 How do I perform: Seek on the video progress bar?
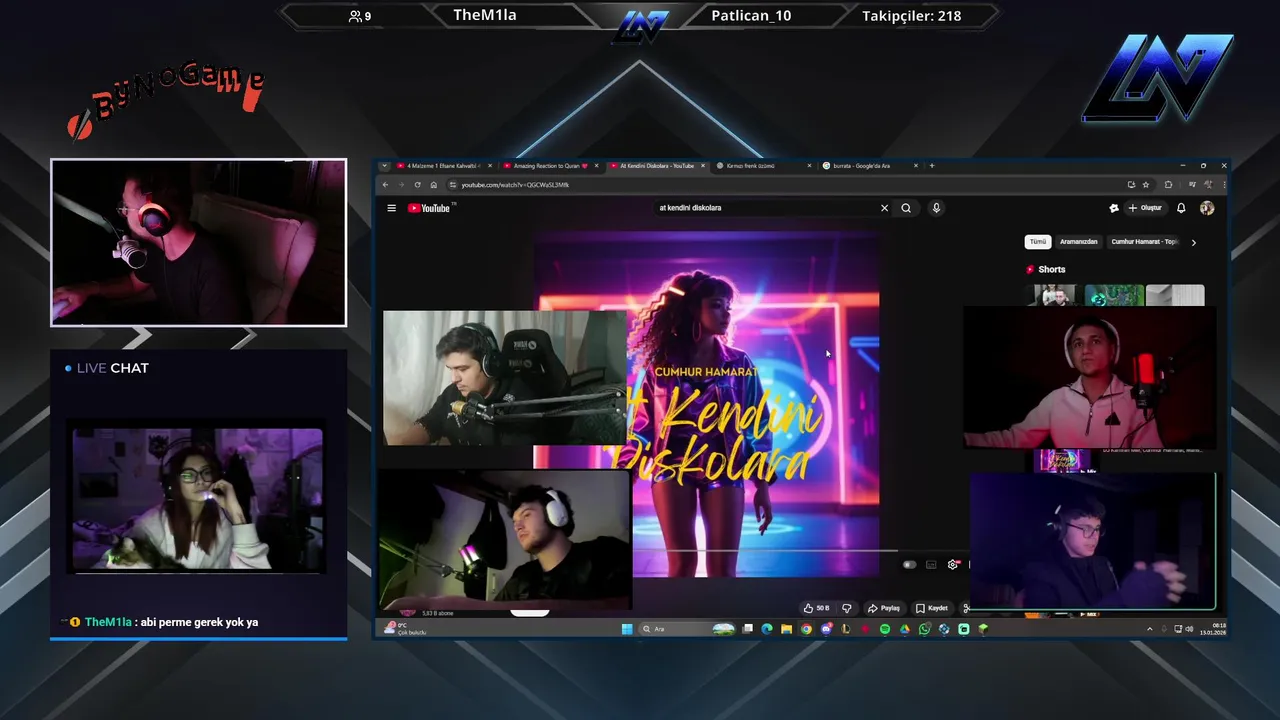(765, 551)
